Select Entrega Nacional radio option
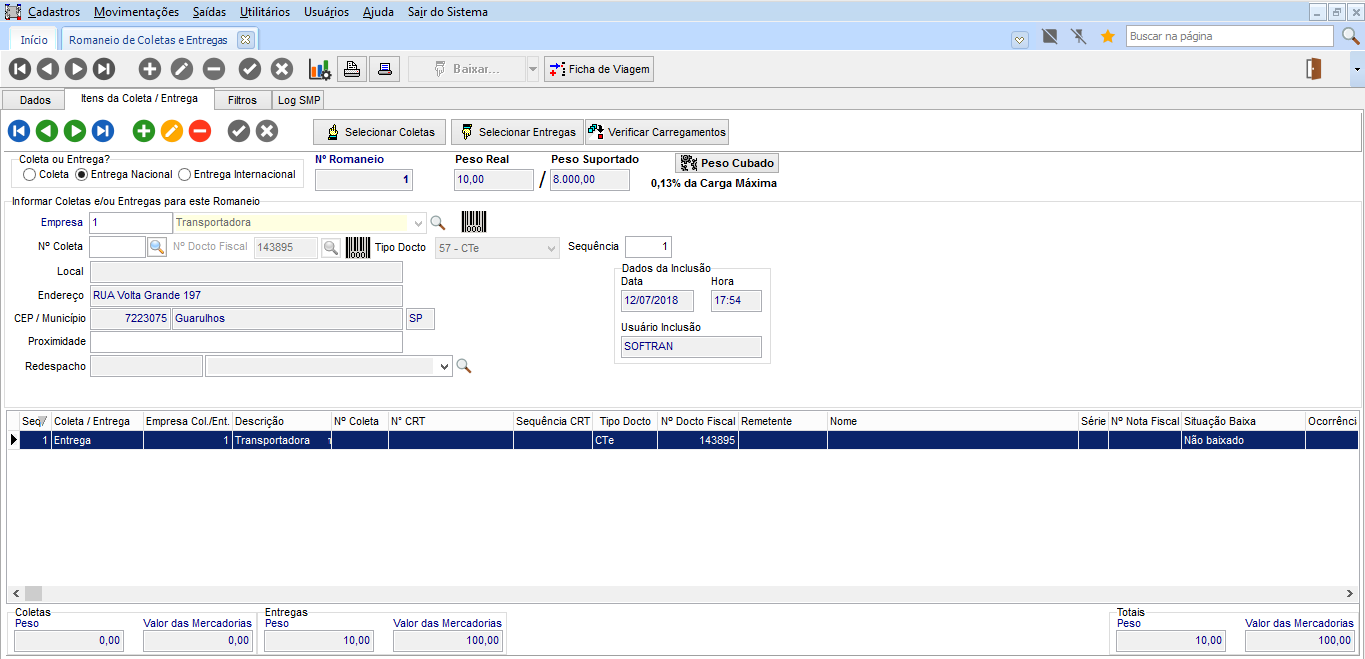Screen dimensions: 1365x659 pos(82,174)
